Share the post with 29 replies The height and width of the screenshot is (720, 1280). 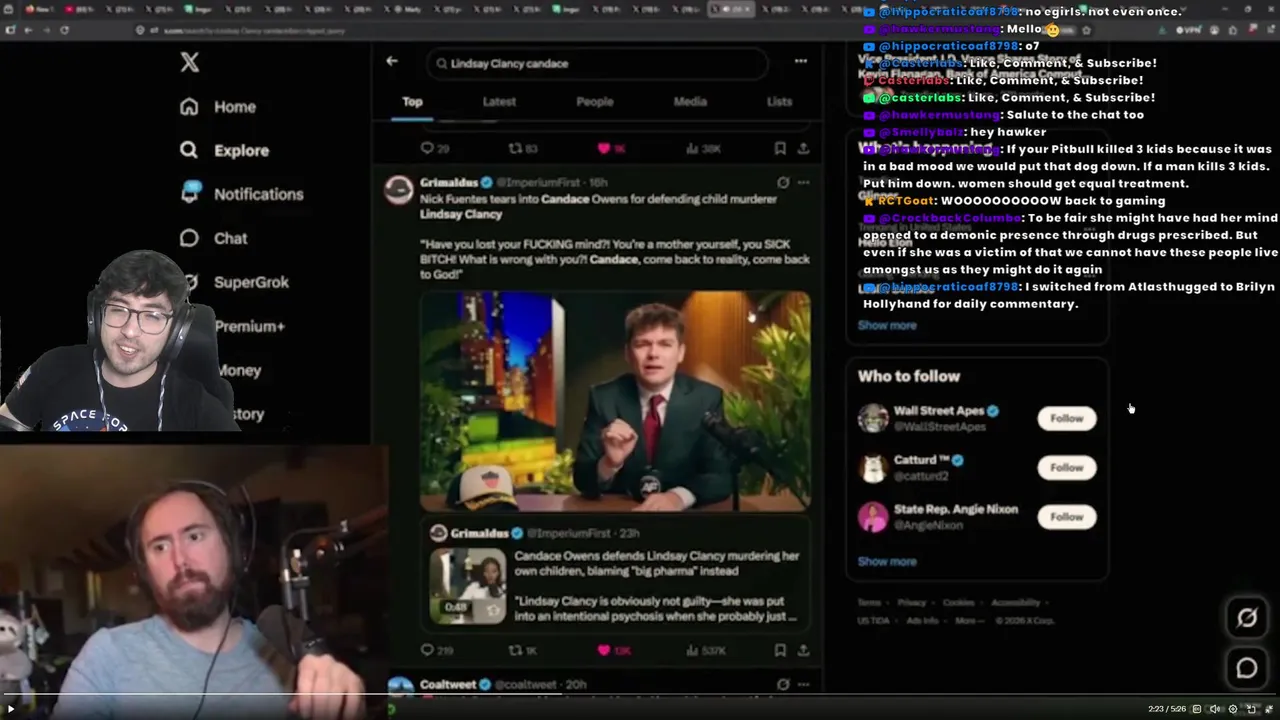tap(803, 148)
